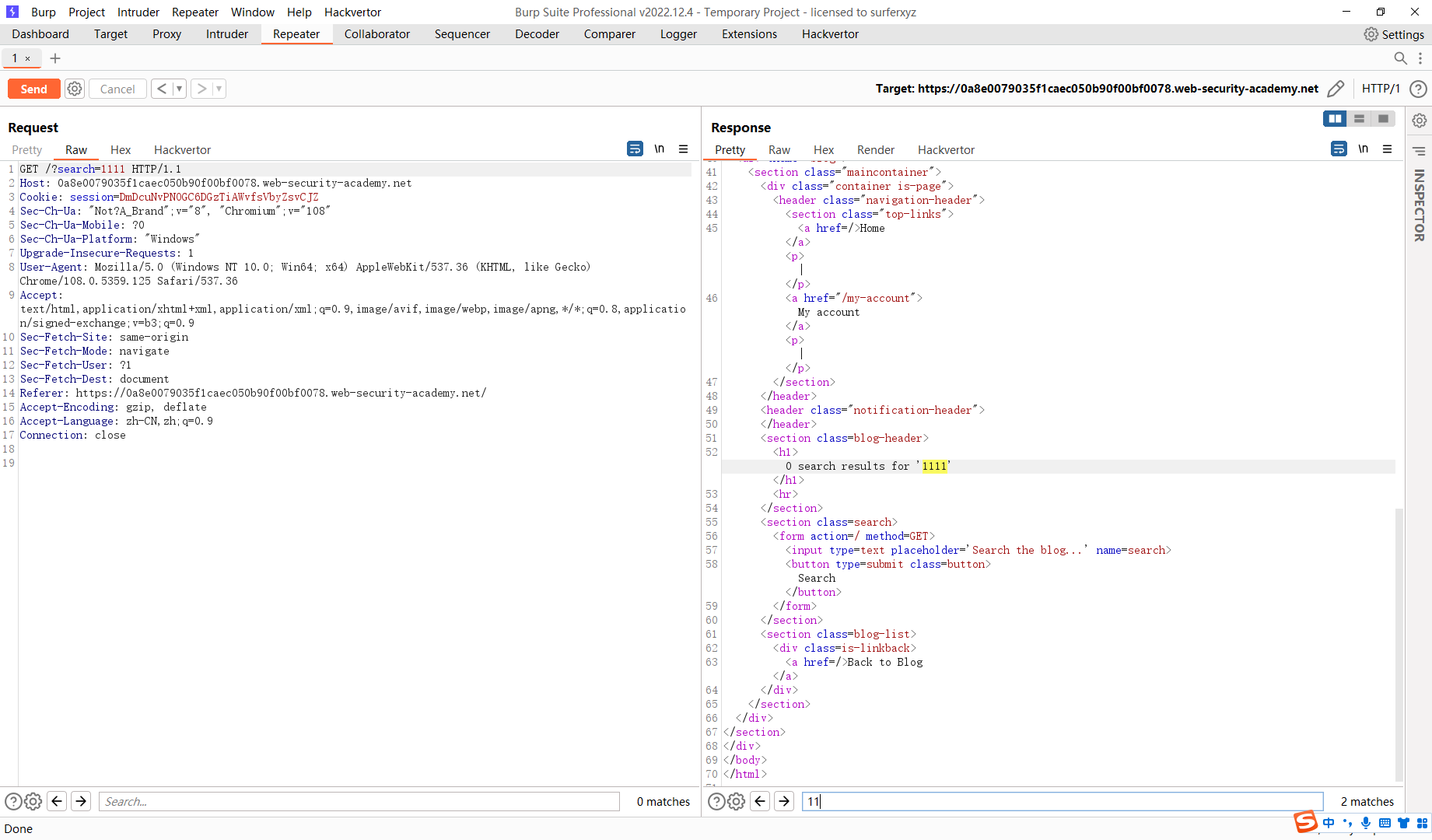Click the orange Send button

[33, 89]
